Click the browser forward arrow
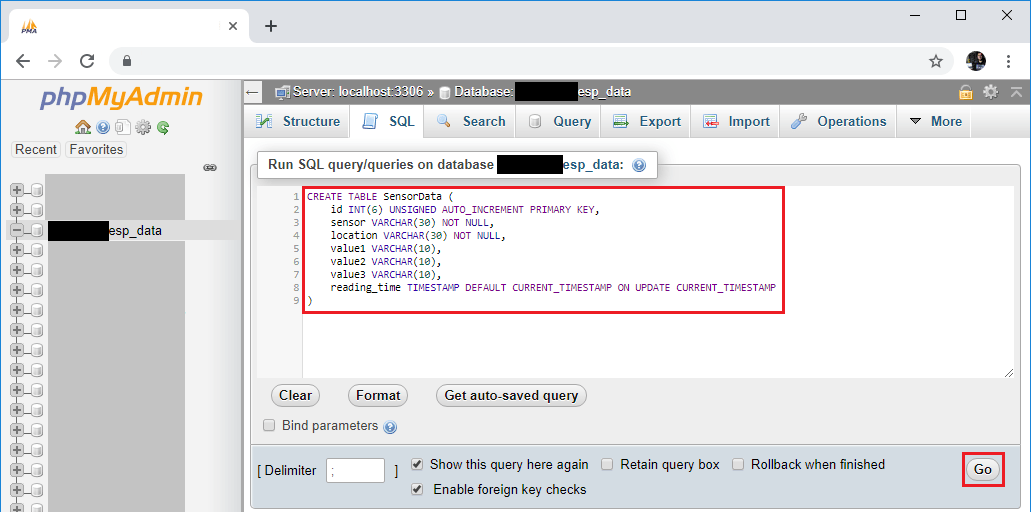 tap(55, 61)
